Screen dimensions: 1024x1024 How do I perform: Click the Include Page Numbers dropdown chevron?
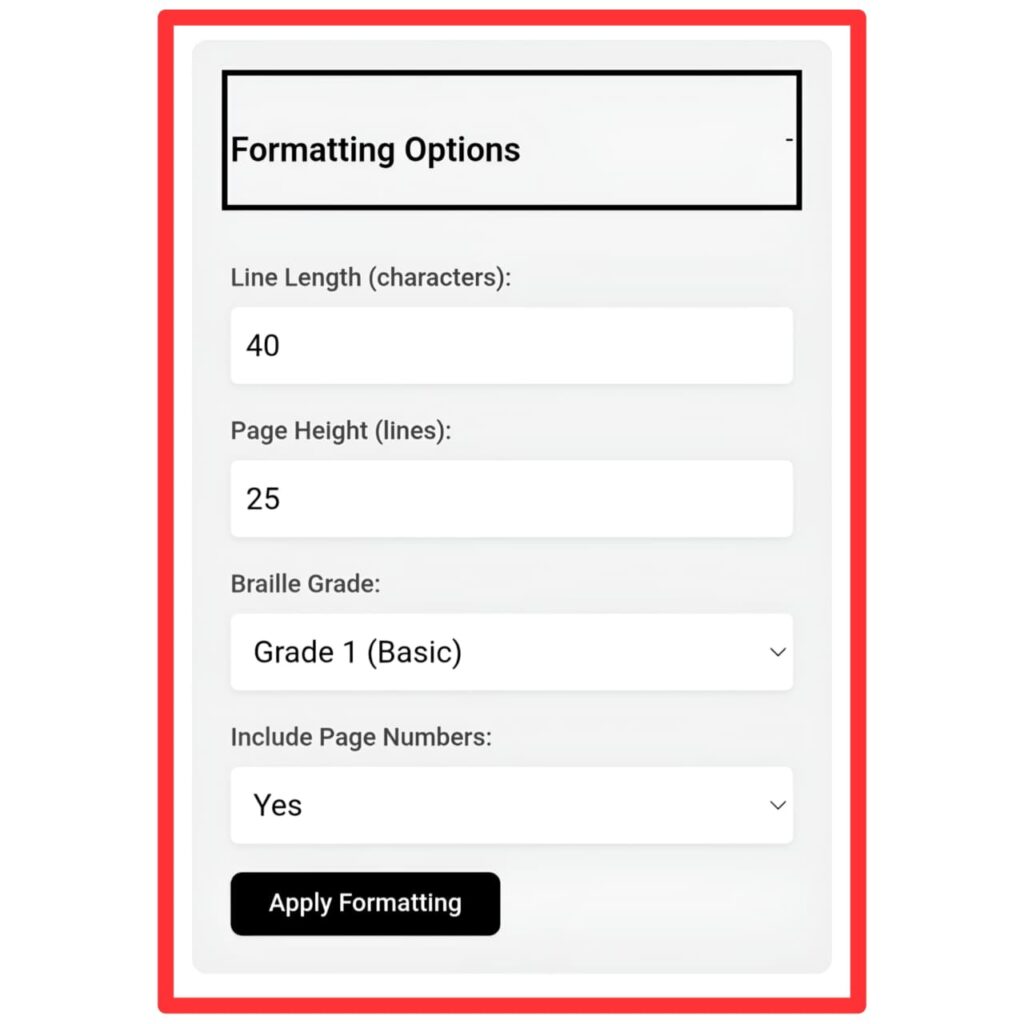778,805
